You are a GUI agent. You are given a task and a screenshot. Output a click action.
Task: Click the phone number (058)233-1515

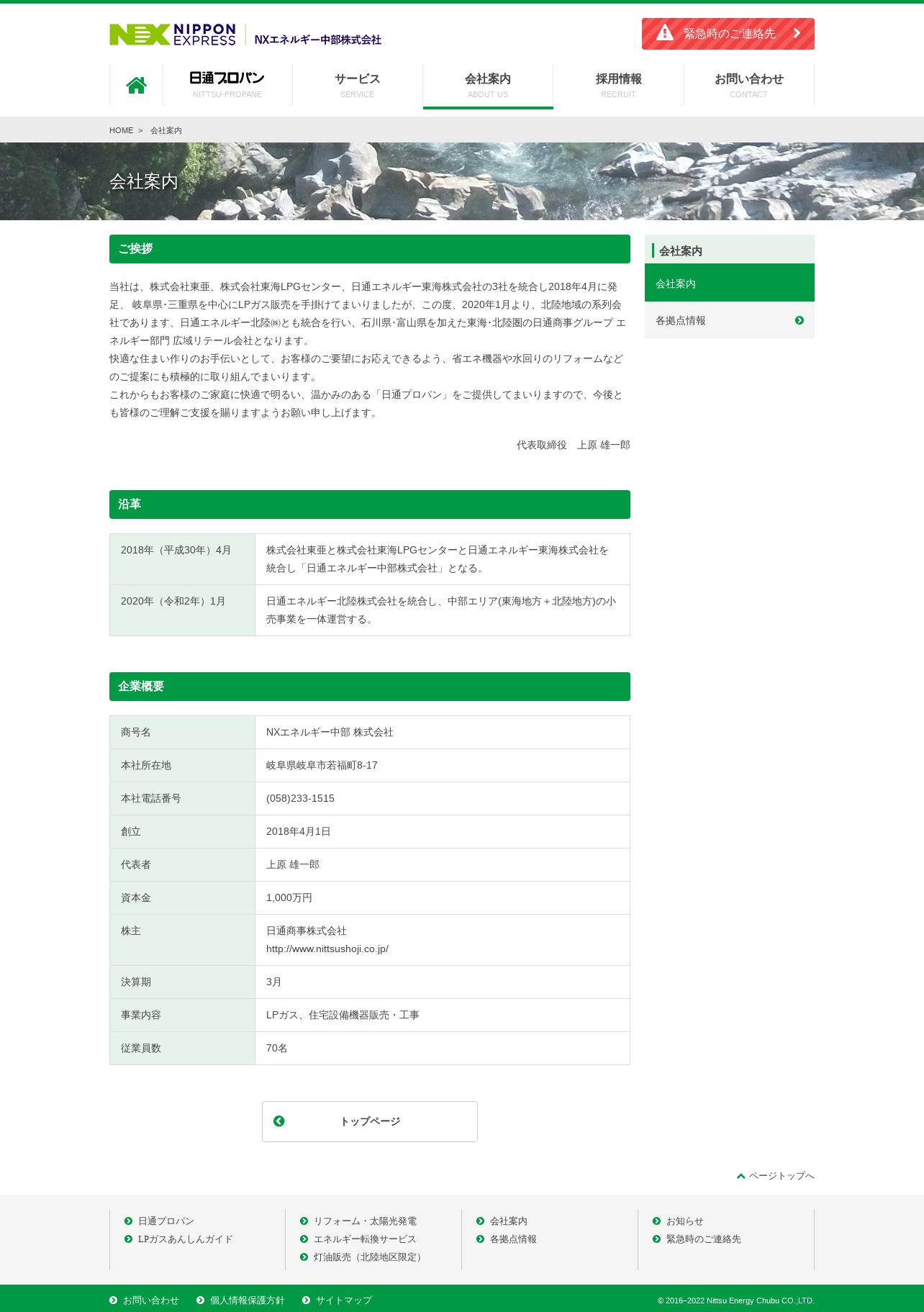click(x=300, y=799)
